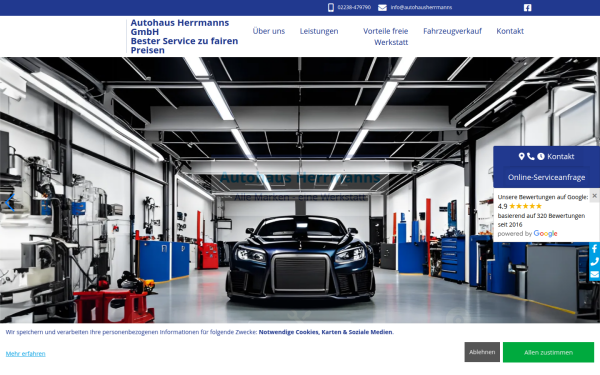The width and height of the screenshot is (600, 375).
Task: Open the Mehr erfahren link
Action: pyautogui.click(x=26, y=354)
